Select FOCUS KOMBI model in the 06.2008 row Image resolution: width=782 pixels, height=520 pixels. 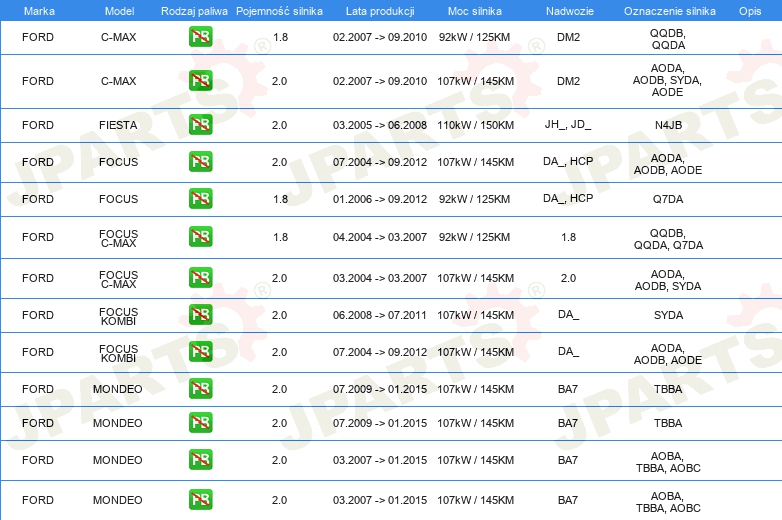point(118,316)
